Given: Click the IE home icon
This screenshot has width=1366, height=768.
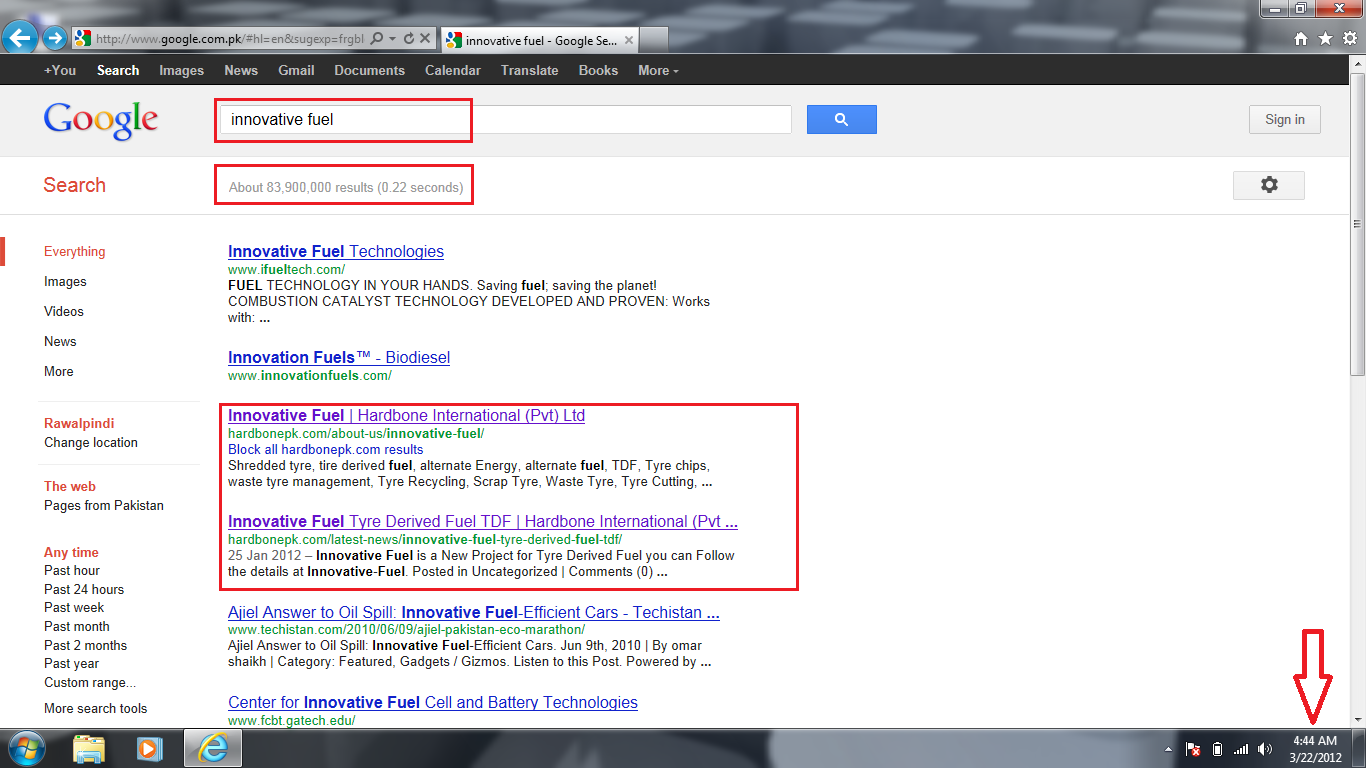Looking at the screenshot, I should point(1301,39).
